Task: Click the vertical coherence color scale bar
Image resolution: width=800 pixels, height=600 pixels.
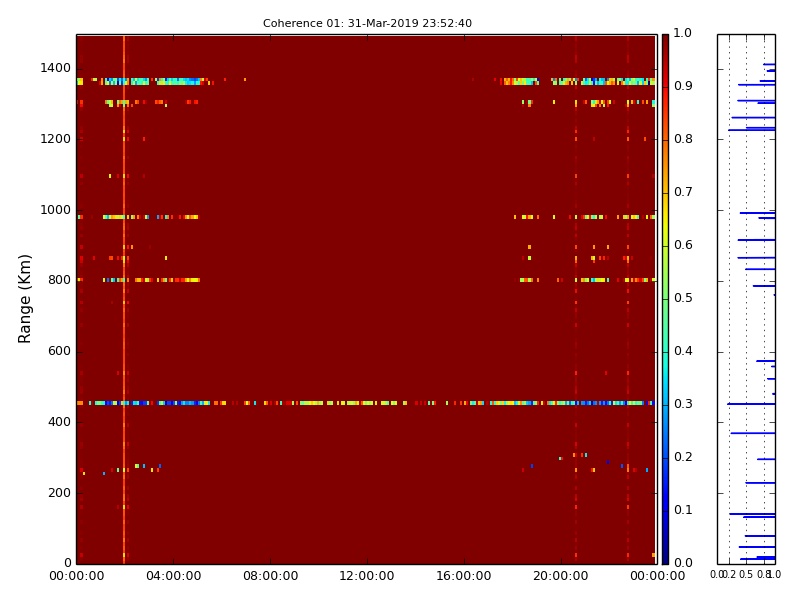Action: pos(665,299)
